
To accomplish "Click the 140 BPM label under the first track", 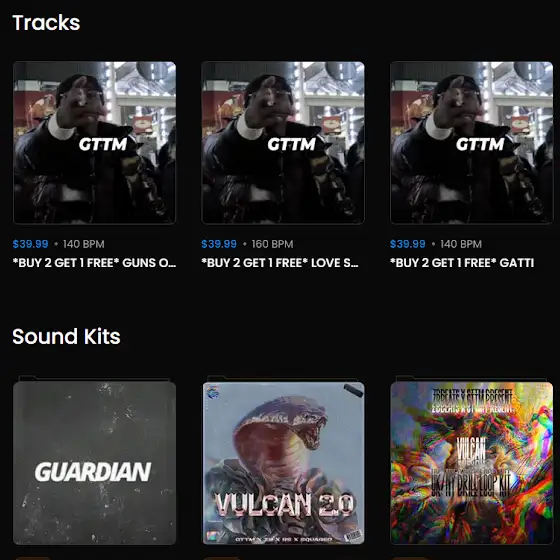I will pos(84,244).
